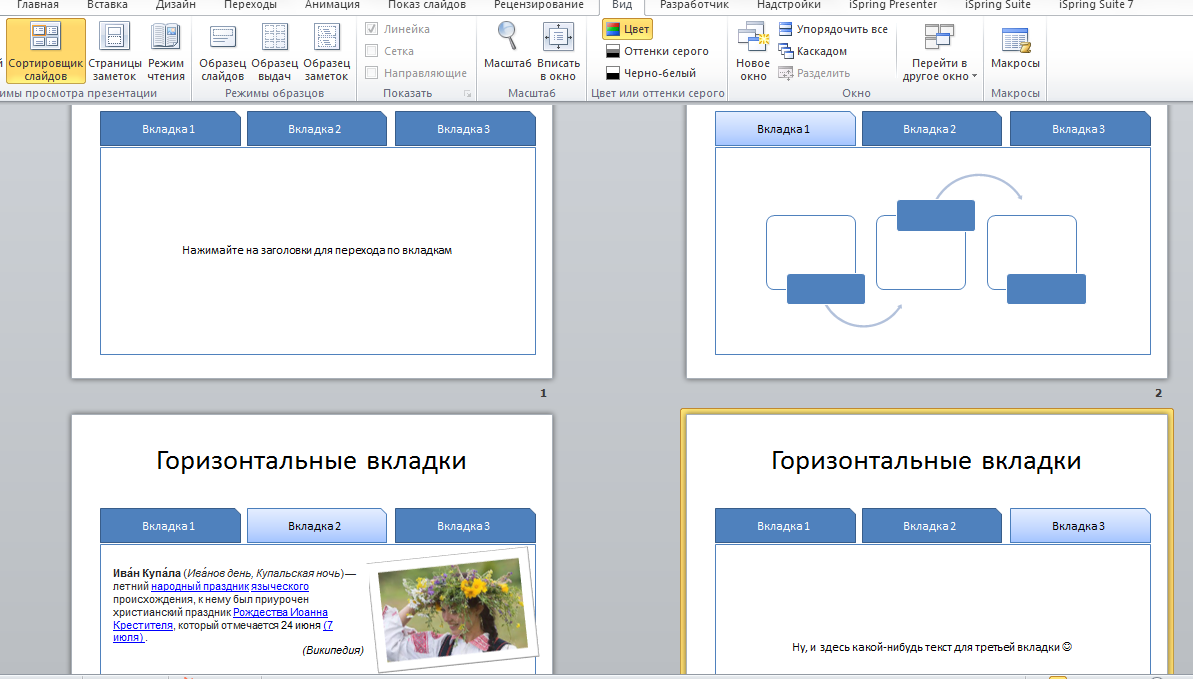Switch to Reading view (Режим чтения)

click(x=166, y=50)
